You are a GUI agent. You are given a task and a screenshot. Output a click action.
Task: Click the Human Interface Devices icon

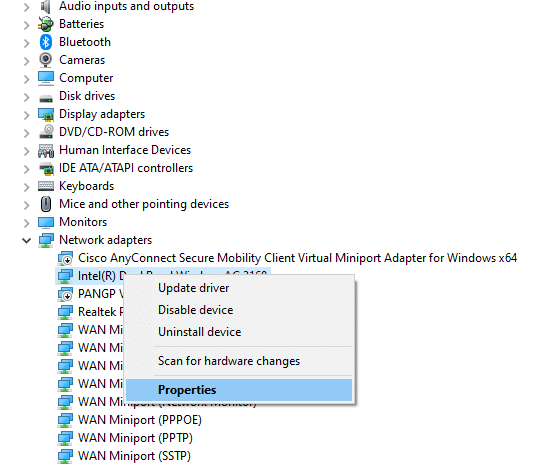click(46, 150)
